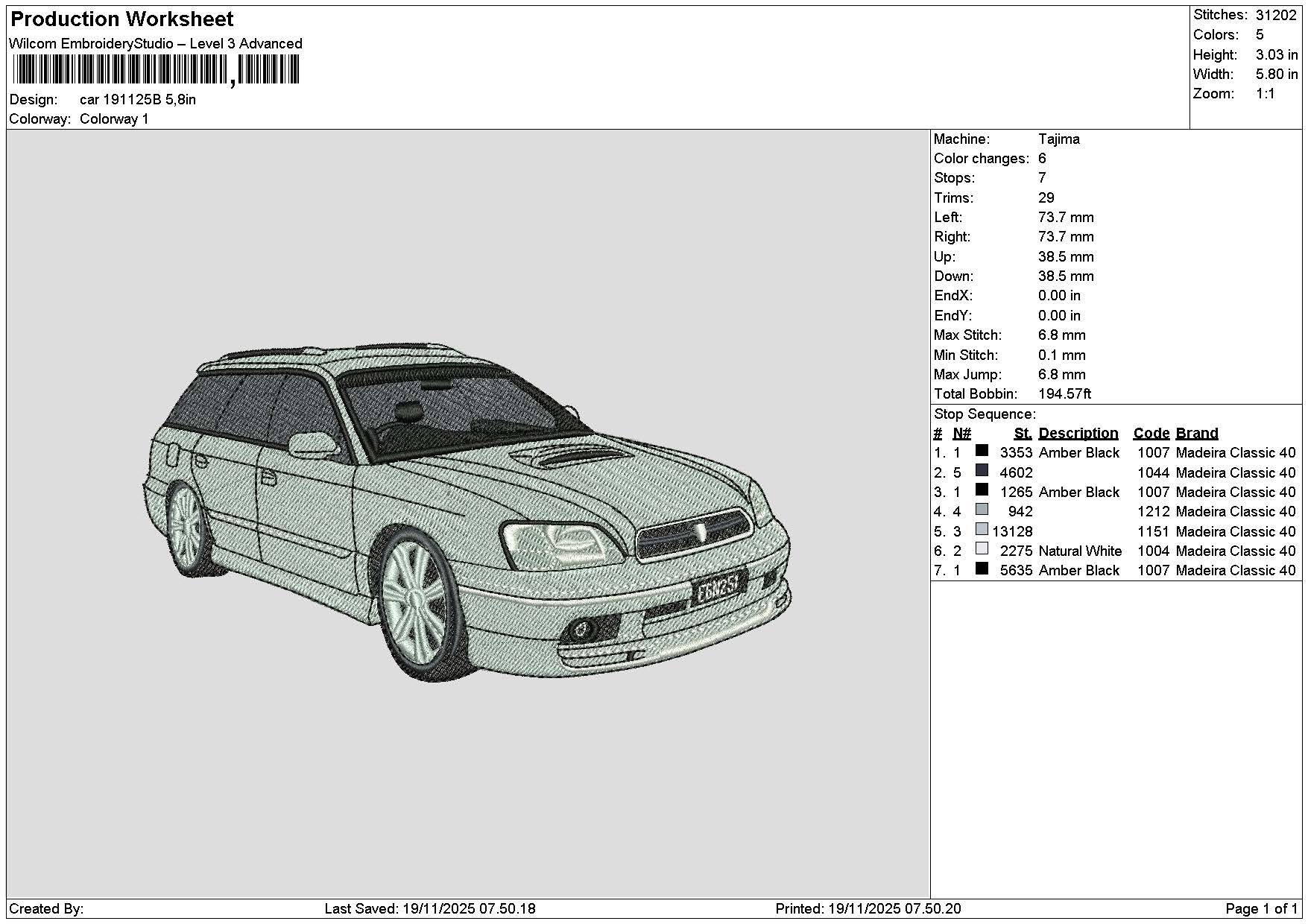The width and height of the screenshot is (1308, 924).
Task: Click 'Wilcom EmbroideryStudio – Level 3 Advanced' text
Action: [156, 44]
